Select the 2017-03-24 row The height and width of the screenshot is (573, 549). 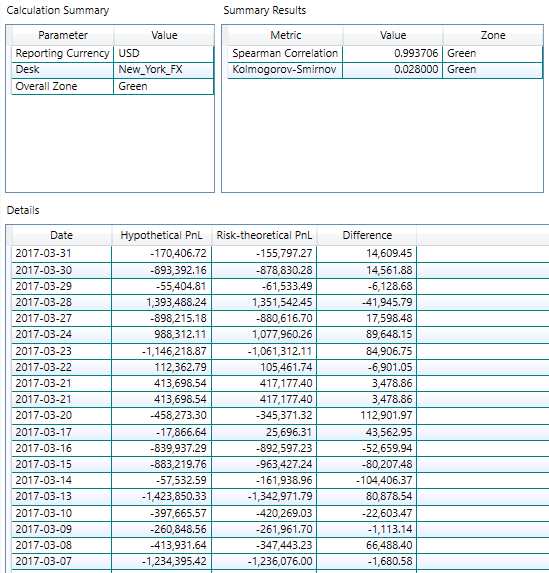(280, 334)
